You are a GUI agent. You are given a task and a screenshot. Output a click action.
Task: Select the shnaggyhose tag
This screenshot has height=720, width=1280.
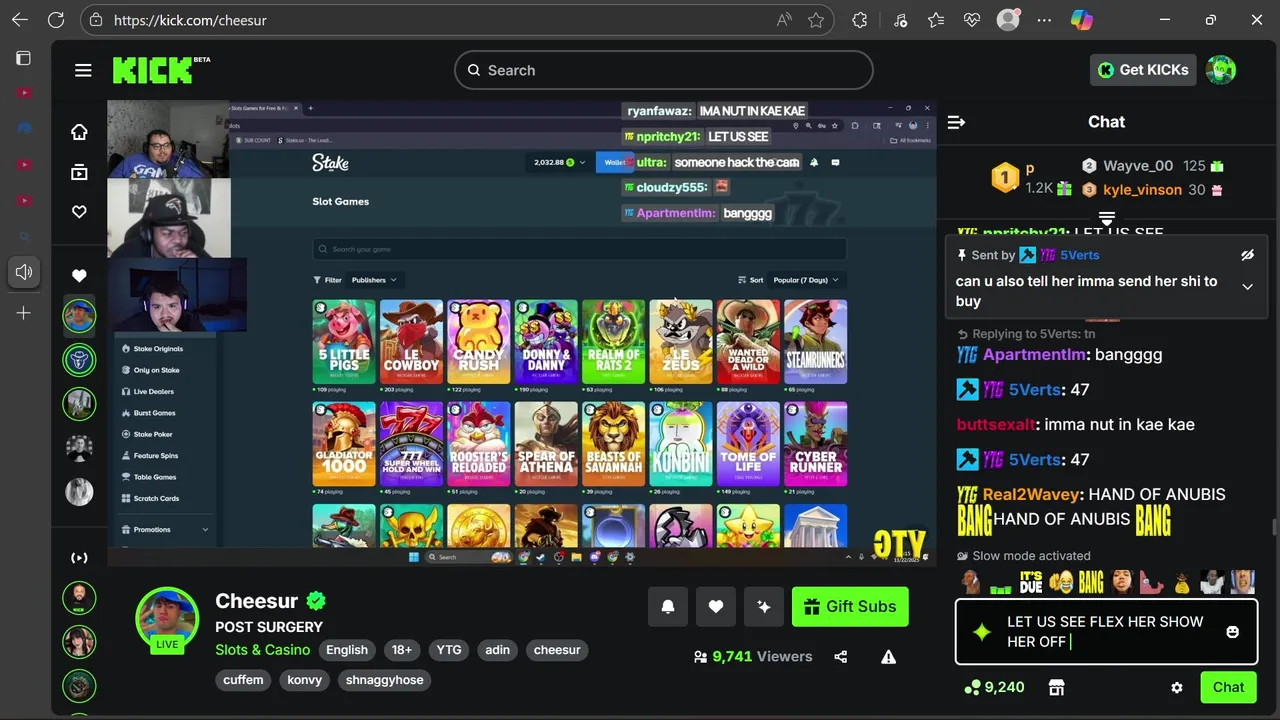click(x=385, y=680)
